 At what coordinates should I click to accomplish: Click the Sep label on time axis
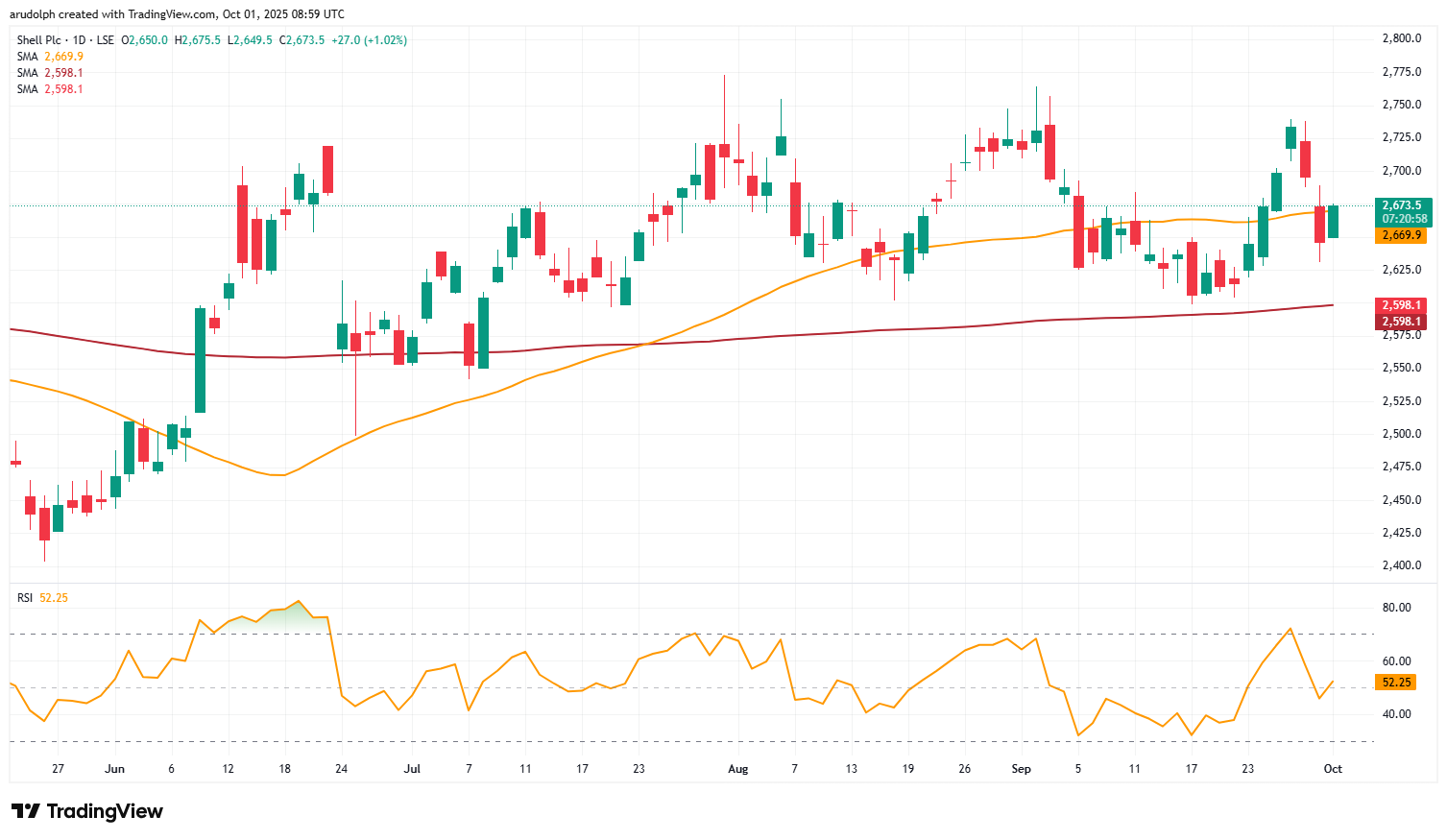[x=1022, y=769]
